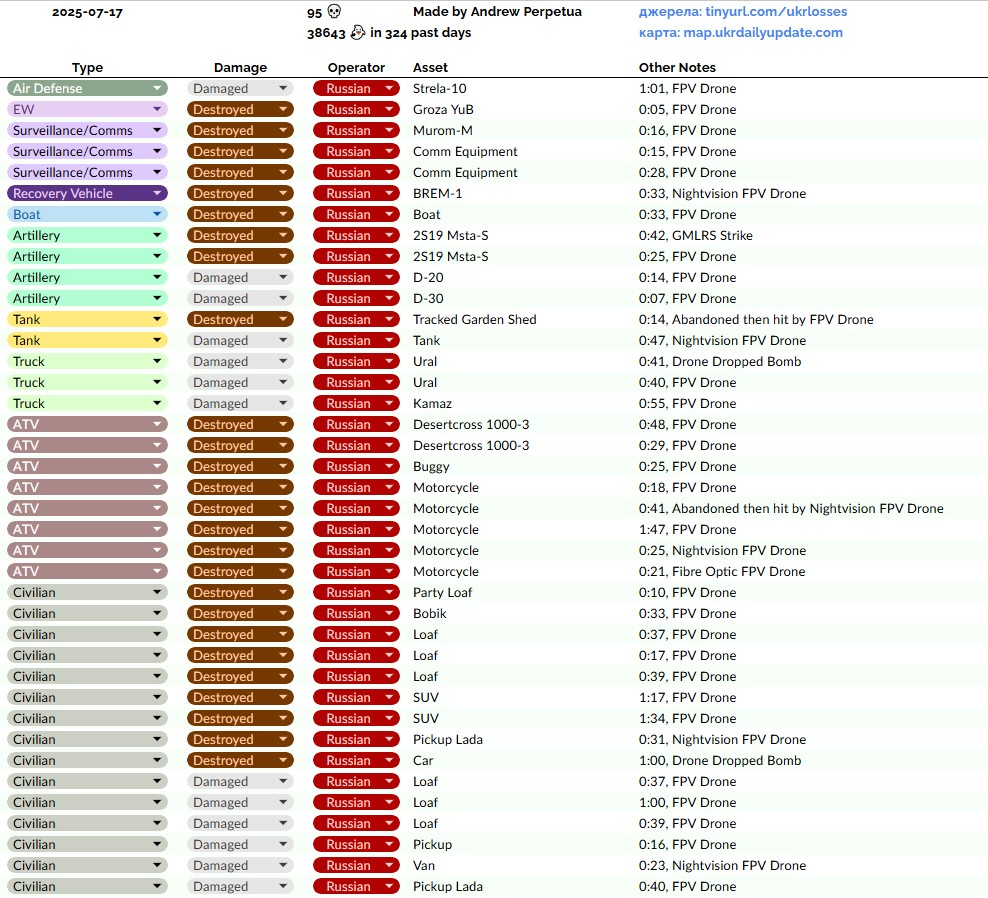This screenshot has height=898, width=988.
Task: Select the 0:42, GMLRS Strike note
Action: 696,235
